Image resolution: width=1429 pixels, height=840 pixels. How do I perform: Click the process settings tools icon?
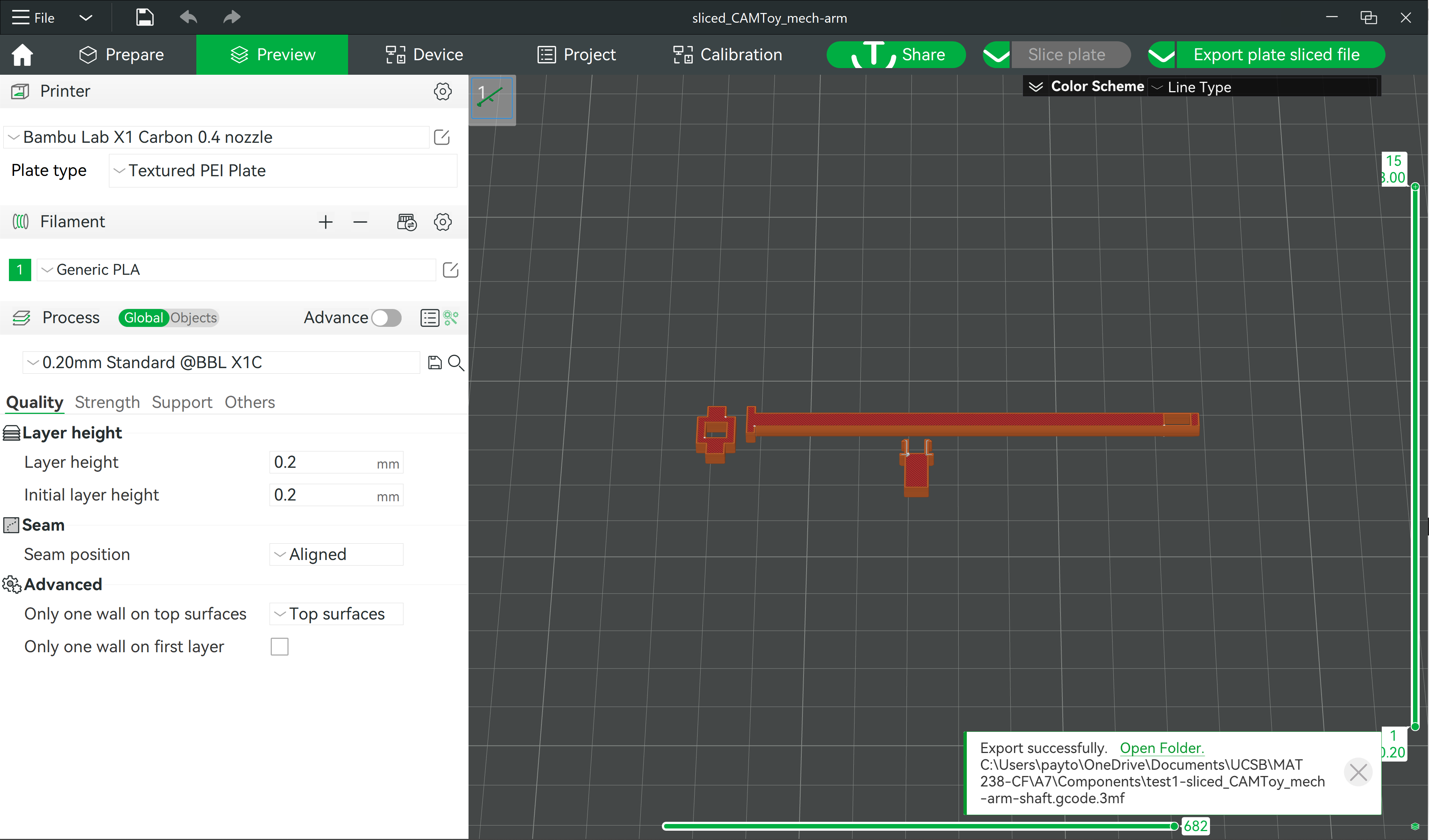[x=451, y=318]
